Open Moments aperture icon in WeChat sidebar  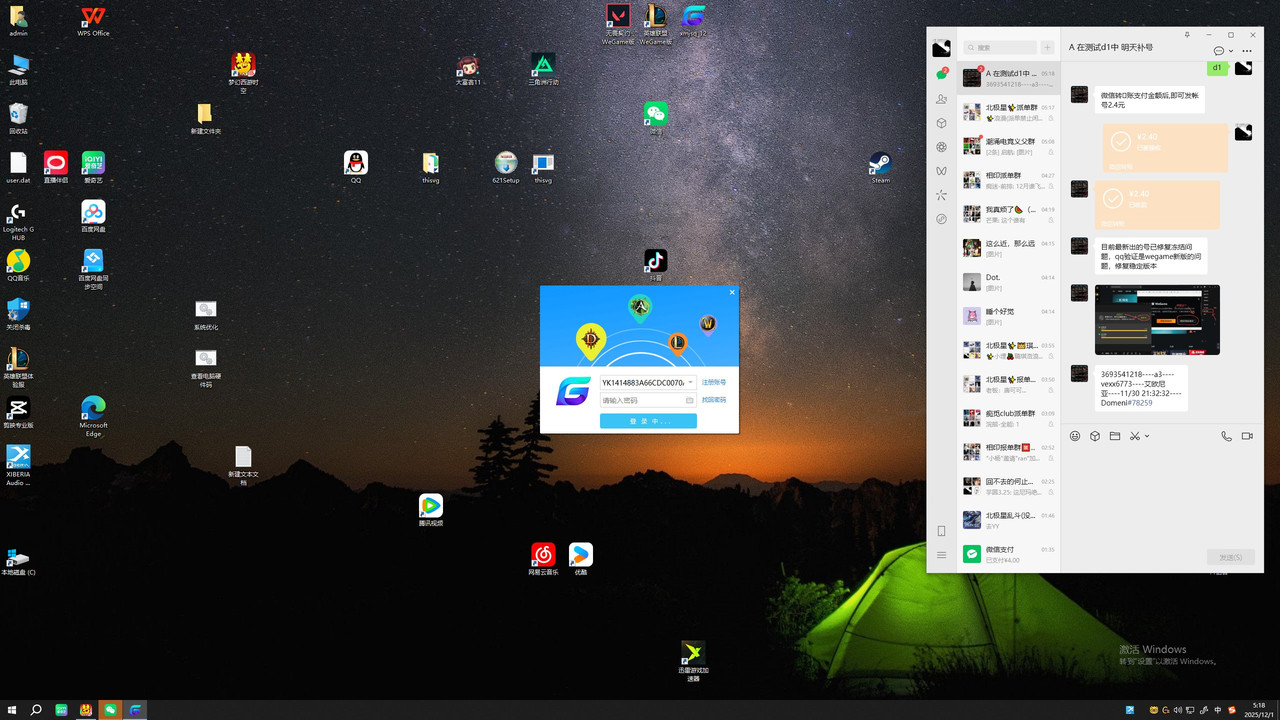(x=941, y=147)
